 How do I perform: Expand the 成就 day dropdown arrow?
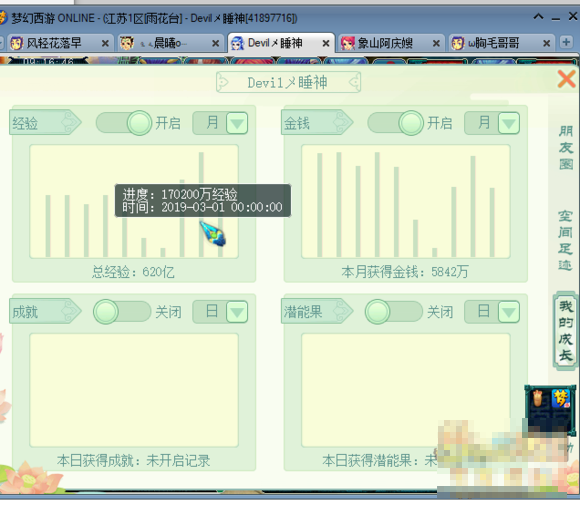237,312
